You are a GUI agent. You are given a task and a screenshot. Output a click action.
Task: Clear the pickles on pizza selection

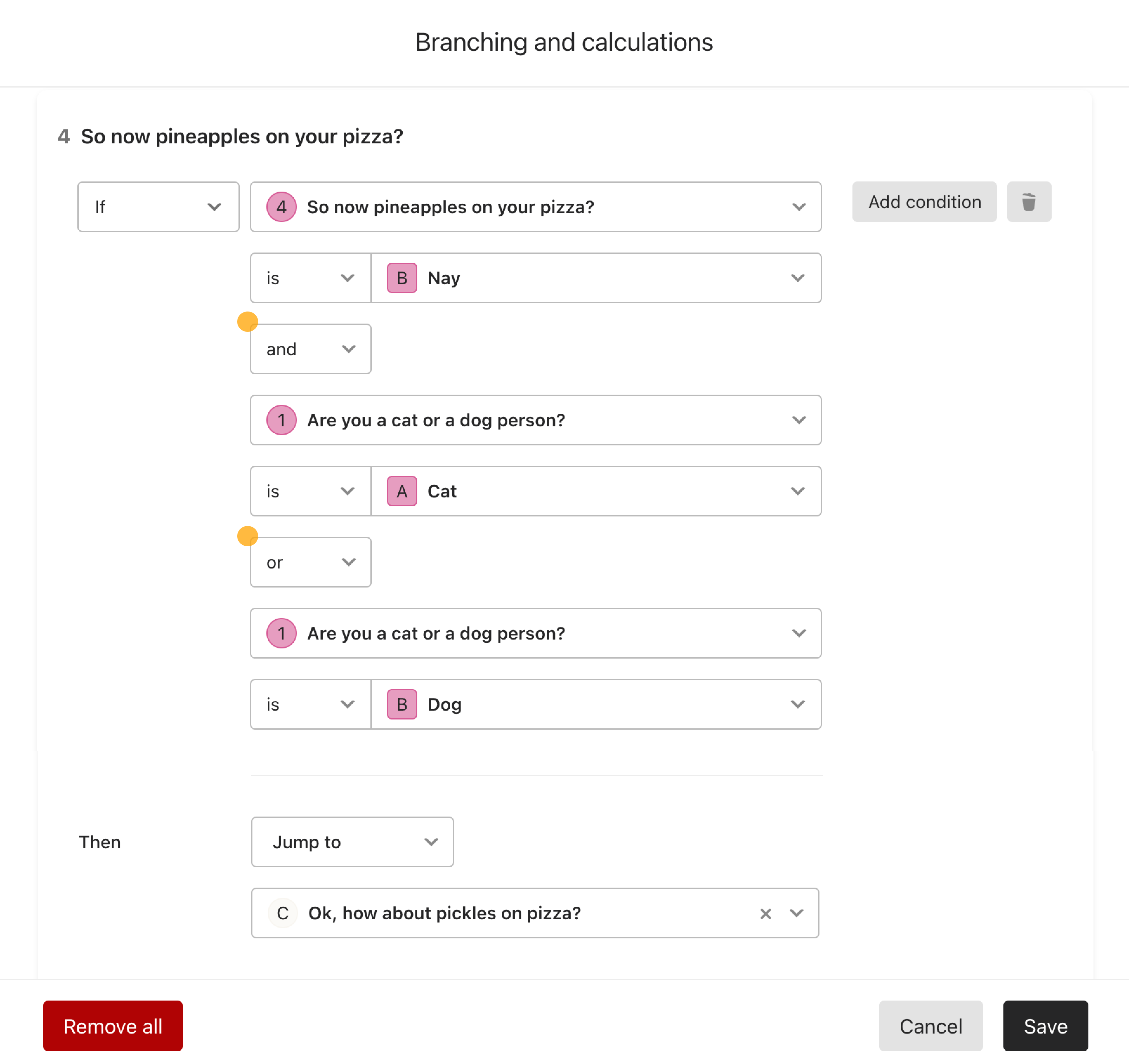pyautogui.click(x=765, y=913)
